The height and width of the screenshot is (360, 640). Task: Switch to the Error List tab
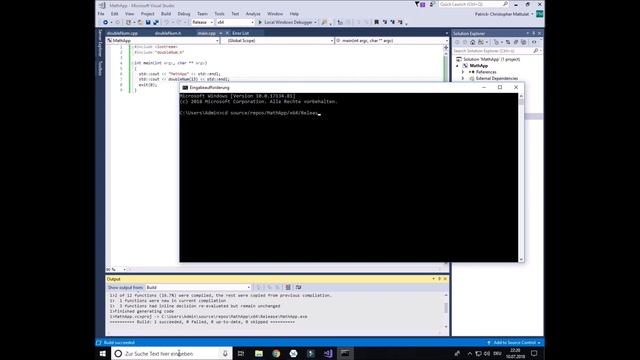click(x=240, y=33)
